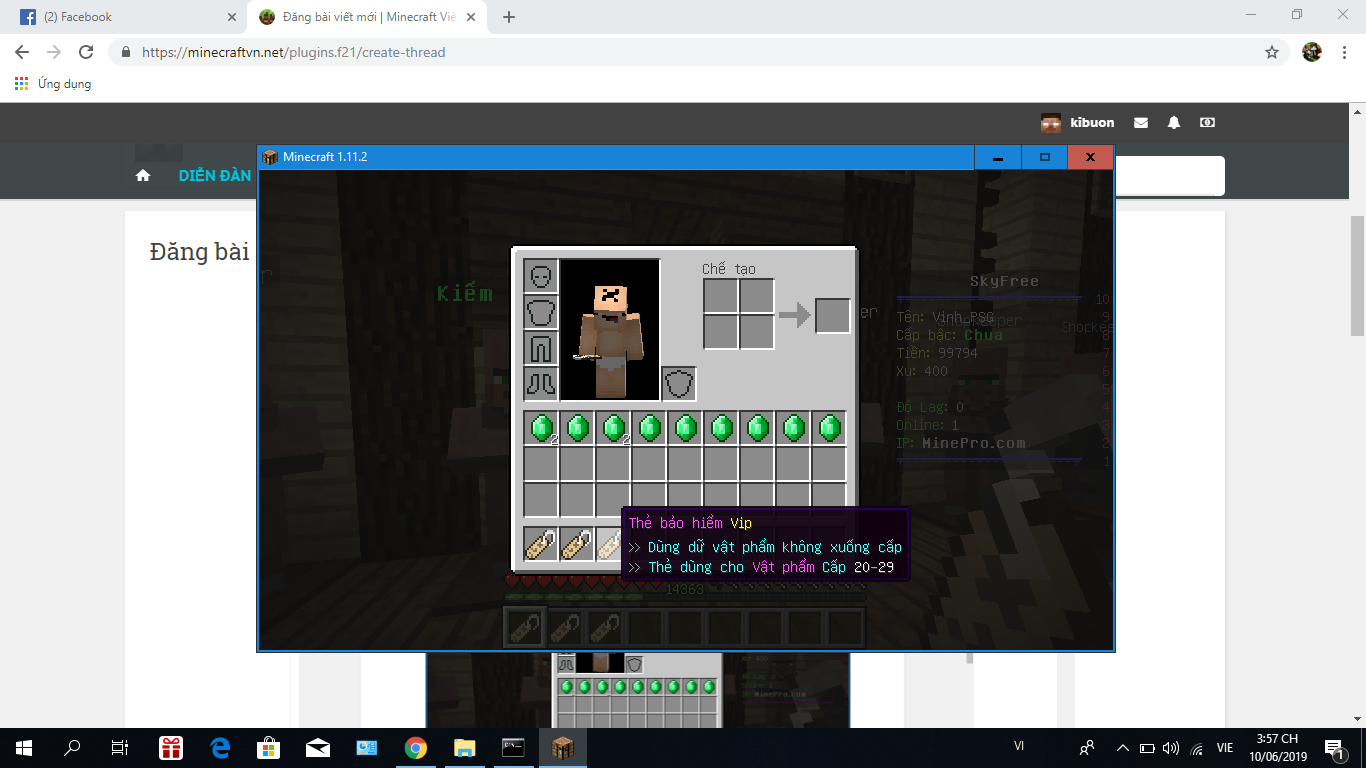Open the Windows Start menu
This screenshot has height=768, width=1366.
point(22,747)
